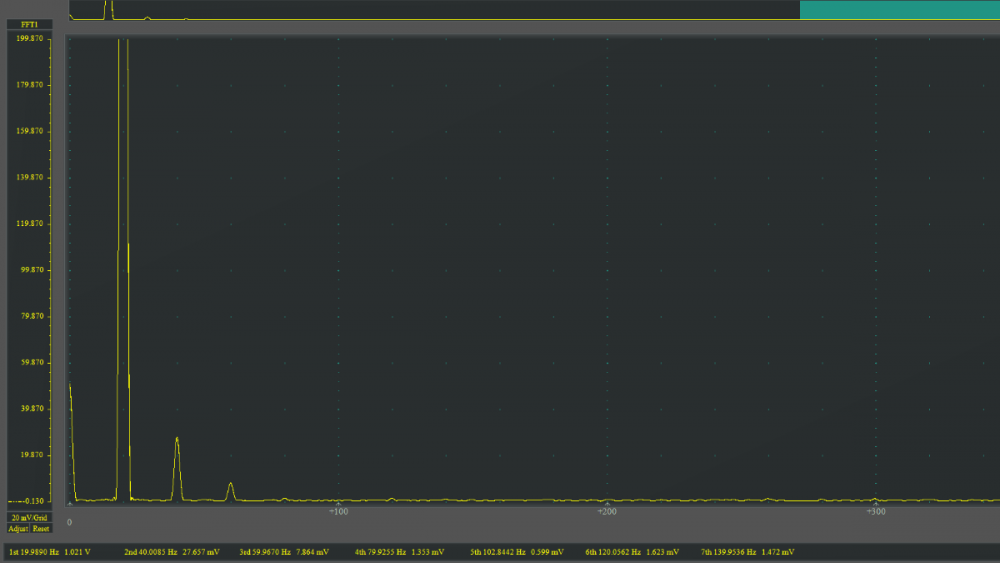Click the 7th harmonic 139.9536 Hz readout
The image size is (1000, 563).
(747, 552)
